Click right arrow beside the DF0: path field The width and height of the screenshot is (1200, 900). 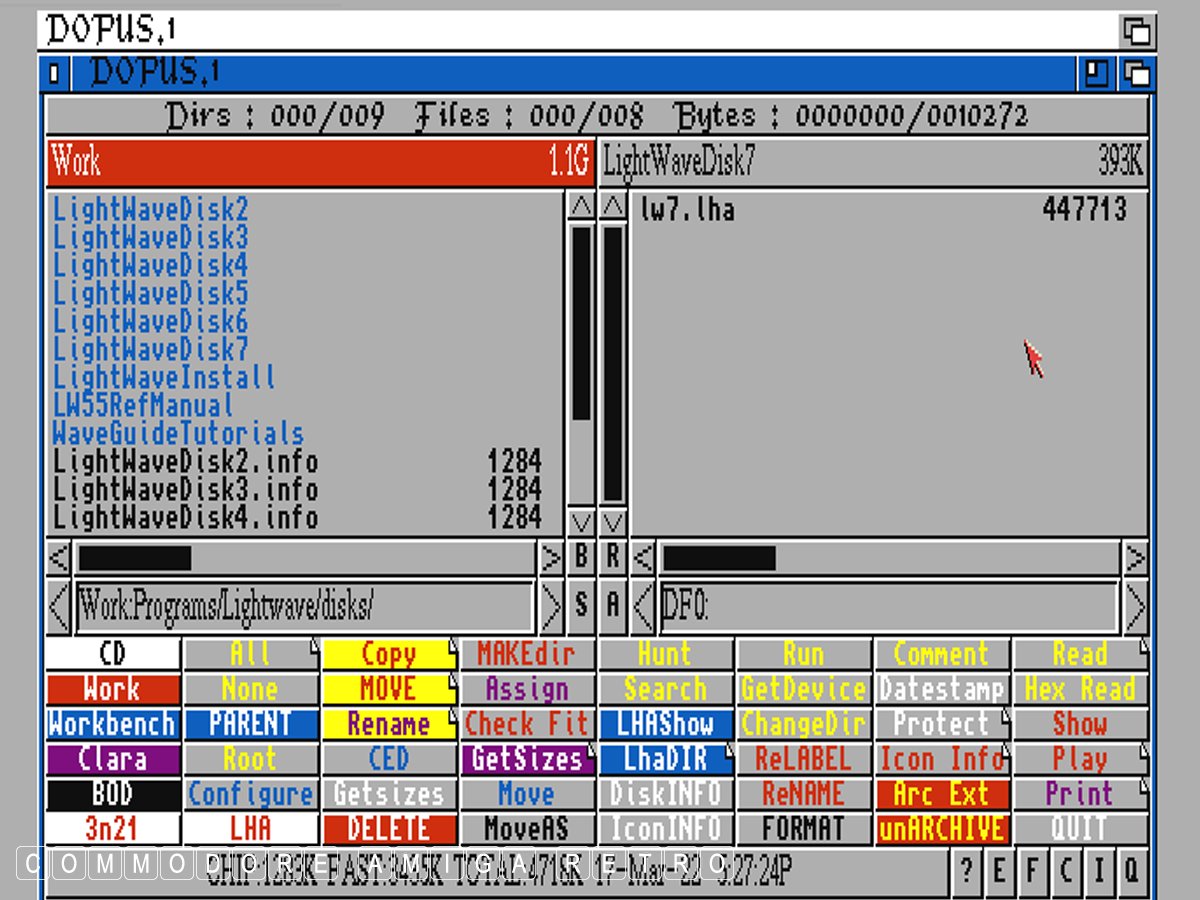pyautogui.click(x=1135, y=605)
